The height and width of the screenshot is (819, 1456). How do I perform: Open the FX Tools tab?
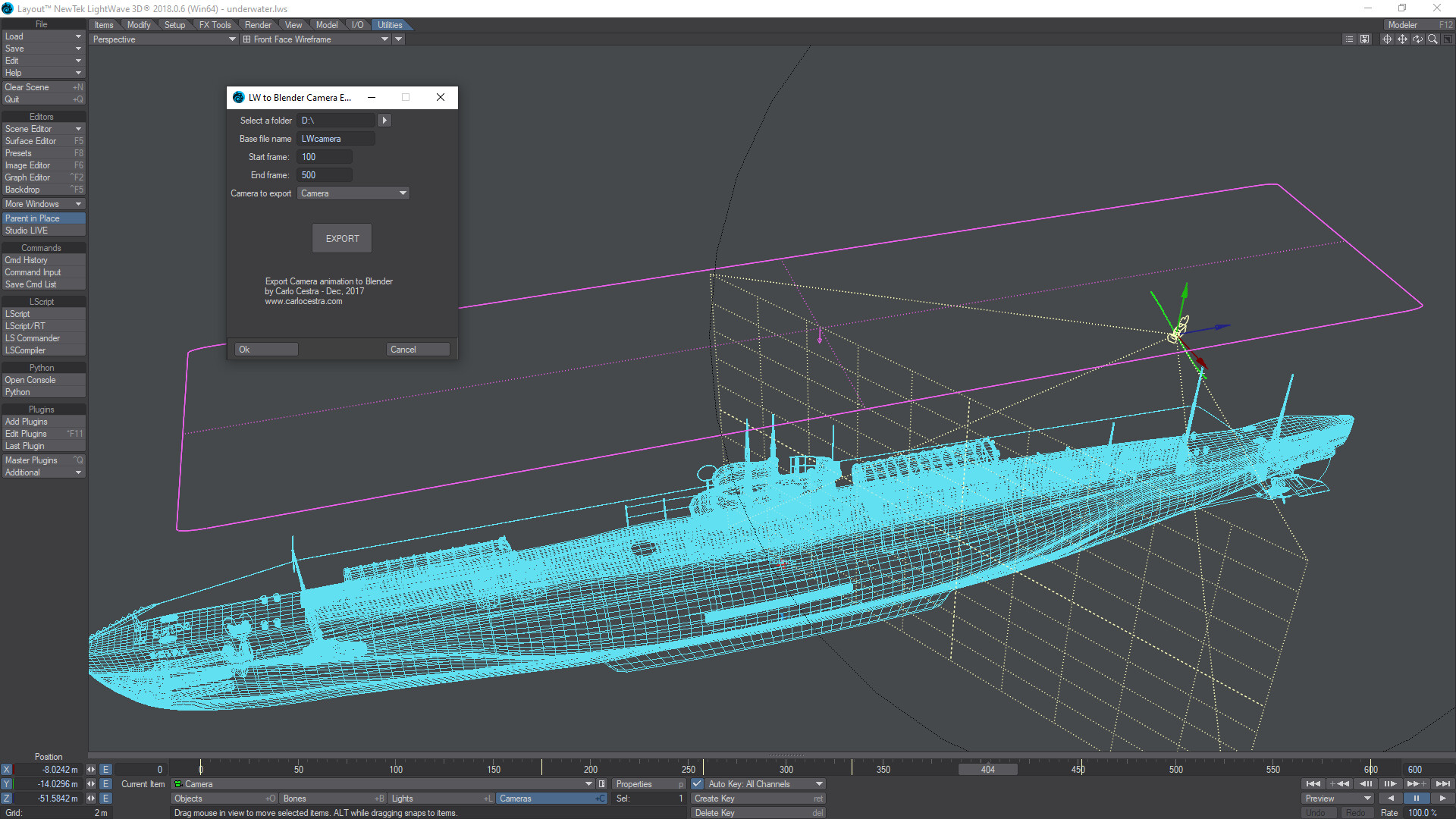point(215,25)
